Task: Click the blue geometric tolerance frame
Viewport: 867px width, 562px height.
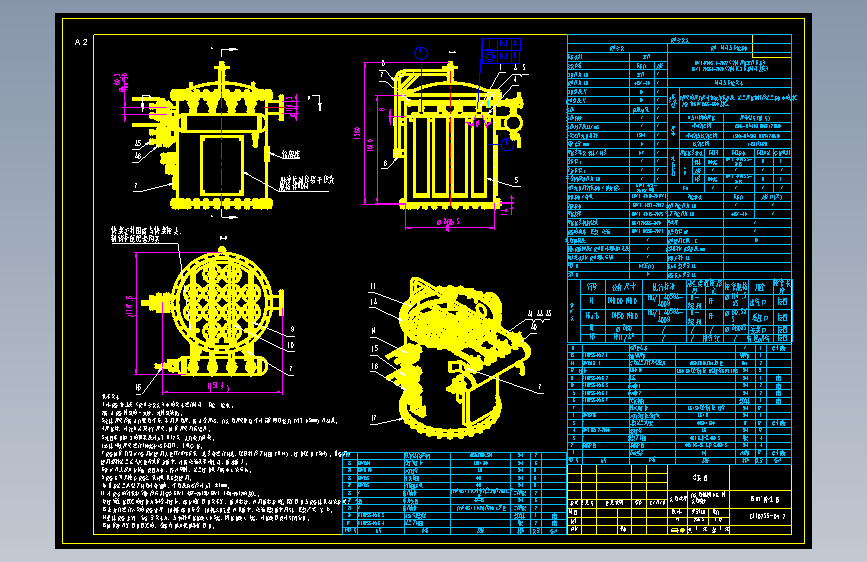Action: point(501,50)
